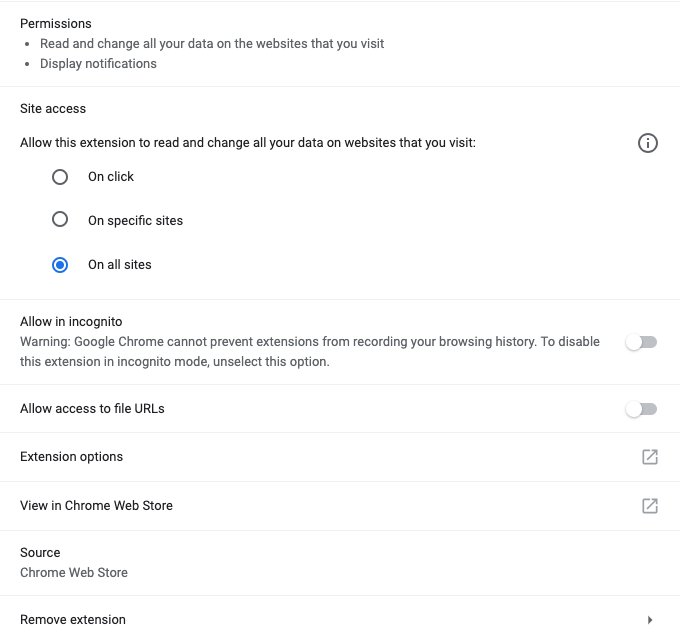Viewport: 680px width, 636px height.
Task: Click the Permissions section heading
Action: 55,24
